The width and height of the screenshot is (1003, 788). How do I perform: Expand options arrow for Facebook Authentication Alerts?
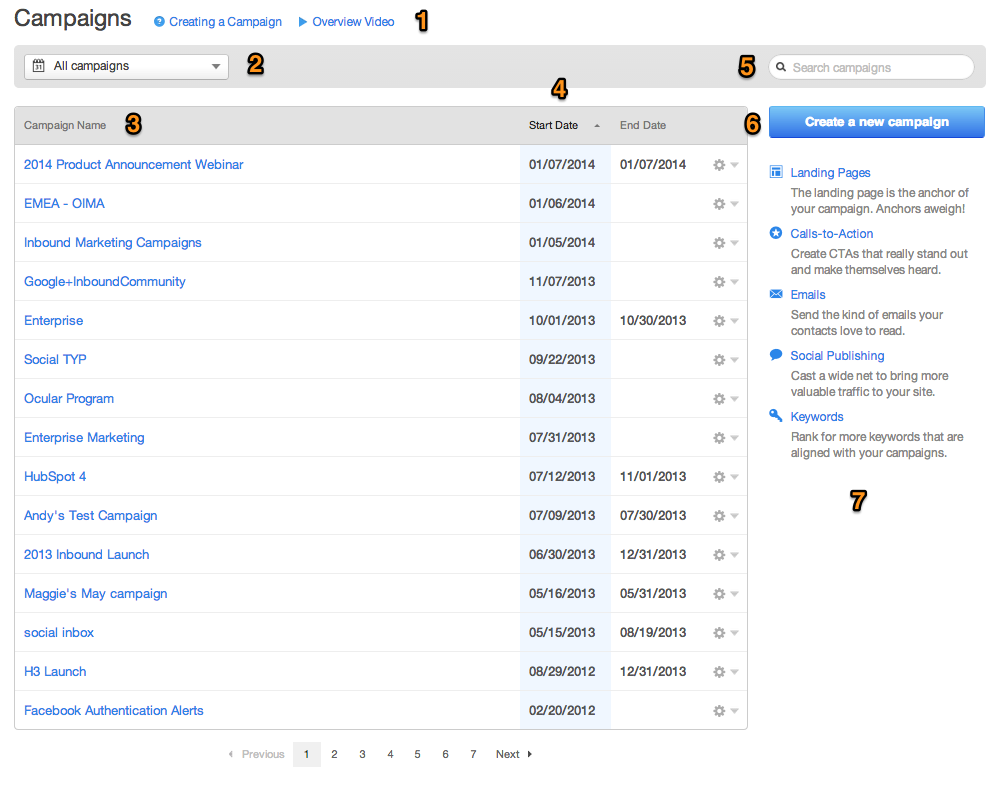point(735,711)
